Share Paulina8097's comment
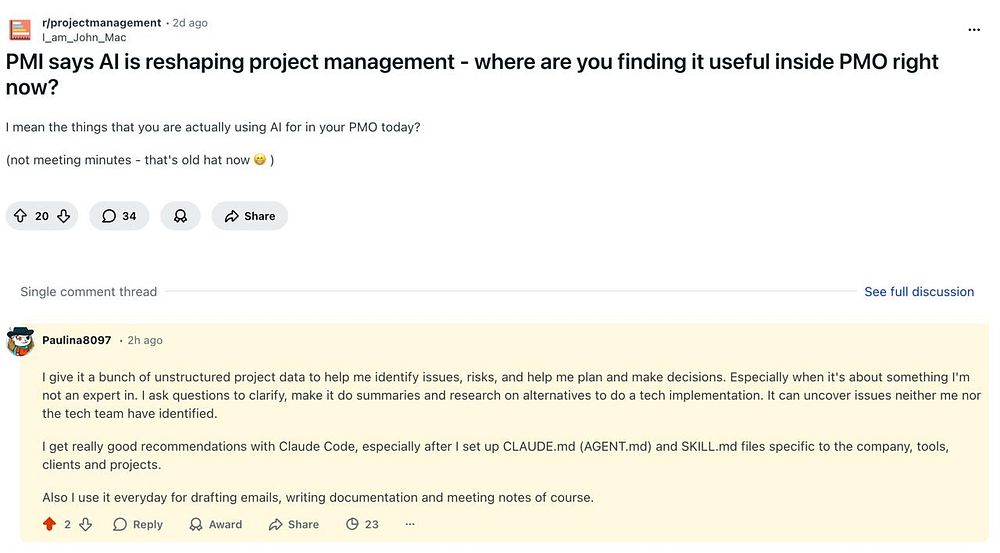This screenshot has height=553, width=1000. pyautogui.click(x=294, y=524)
